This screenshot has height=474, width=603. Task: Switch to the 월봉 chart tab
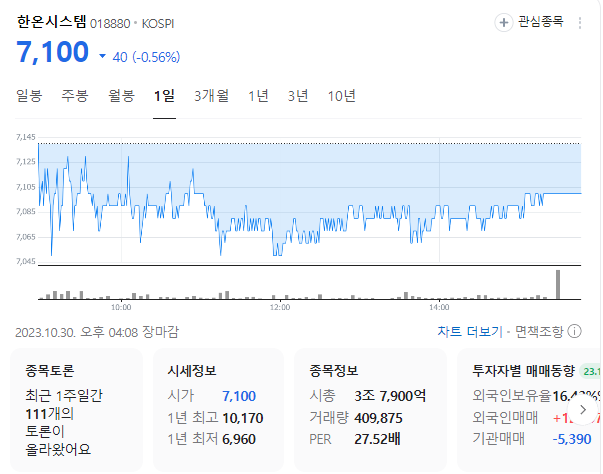coord(121,96)
